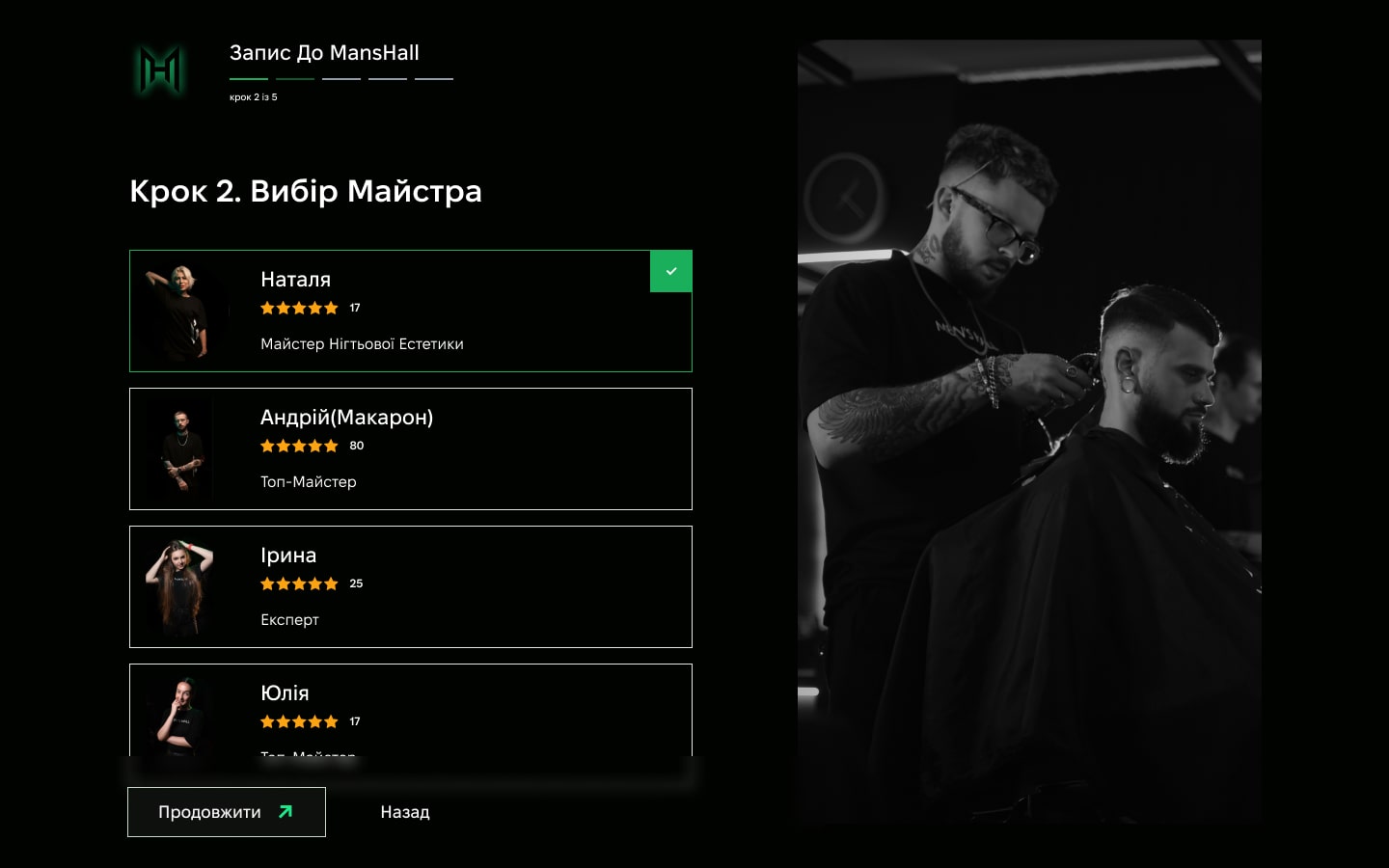Click the green arrow on Продовжити button

pyautogui.click(x=286, y=812)
